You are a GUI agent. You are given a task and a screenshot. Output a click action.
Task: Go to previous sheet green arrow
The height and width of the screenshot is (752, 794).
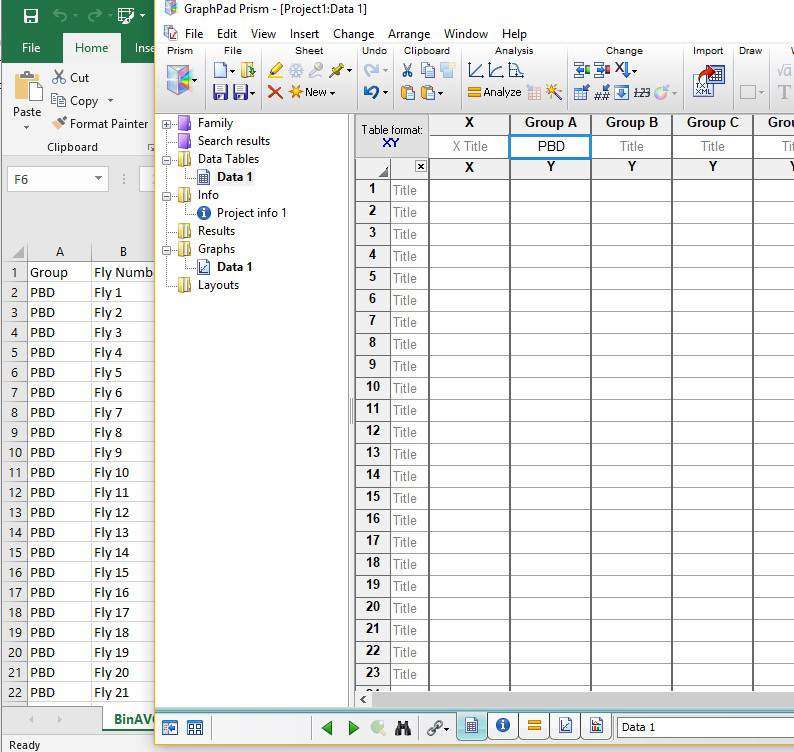pos(327,728)
